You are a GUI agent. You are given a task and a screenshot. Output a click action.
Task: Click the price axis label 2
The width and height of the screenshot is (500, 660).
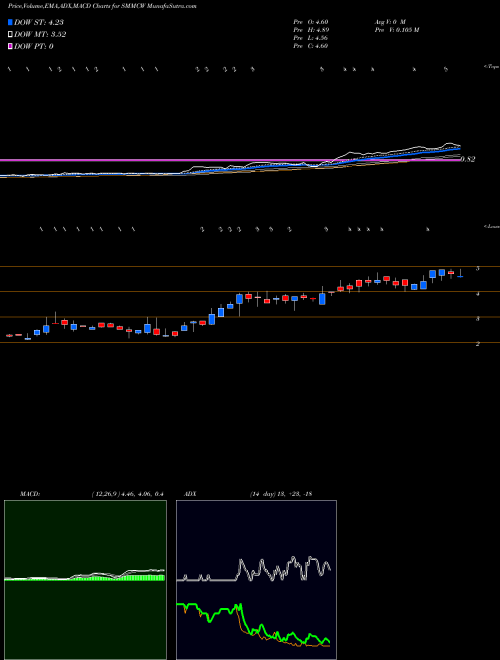(x=478, y=344)
